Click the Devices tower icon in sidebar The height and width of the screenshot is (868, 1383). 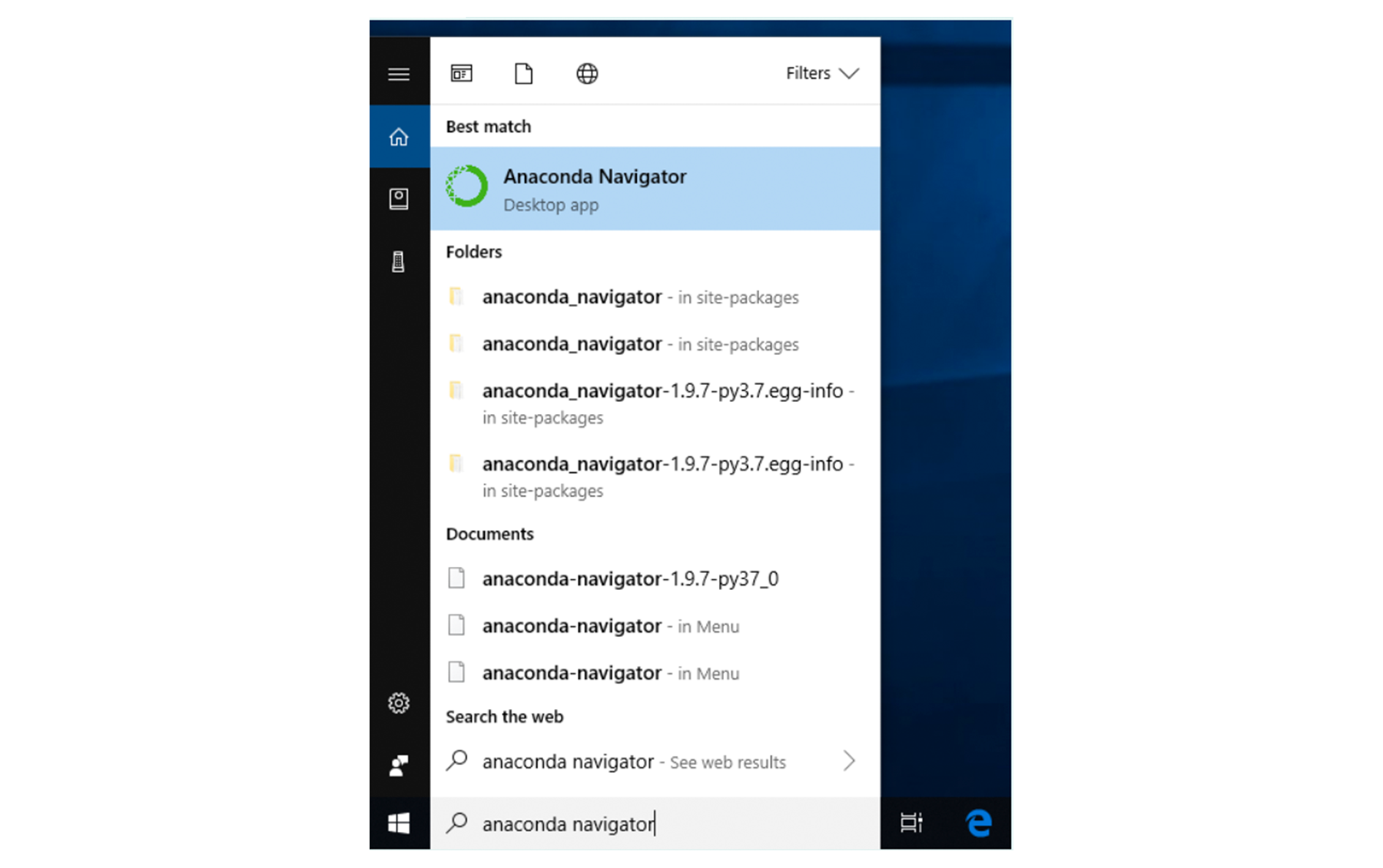coord(398,262)
